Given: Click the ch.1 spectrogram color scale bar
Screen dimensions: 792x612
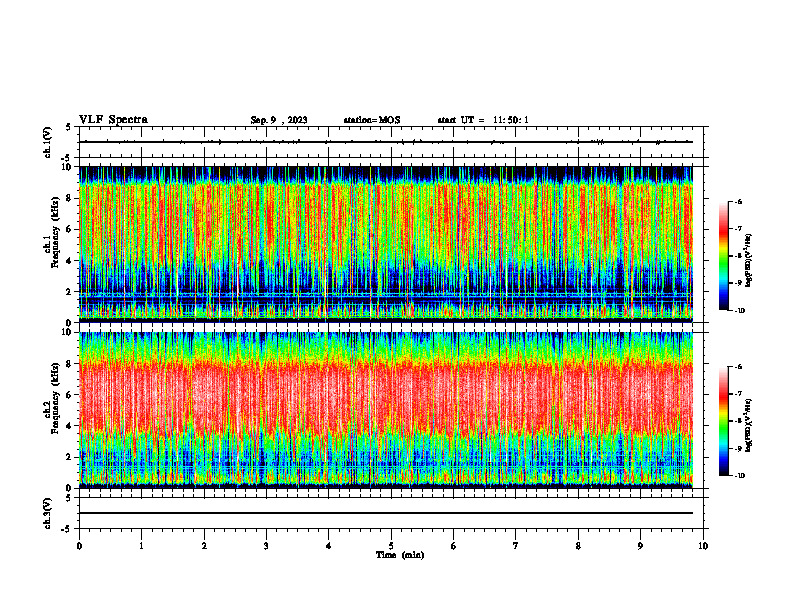Looking at the screenshot, I should coord(723,256).
